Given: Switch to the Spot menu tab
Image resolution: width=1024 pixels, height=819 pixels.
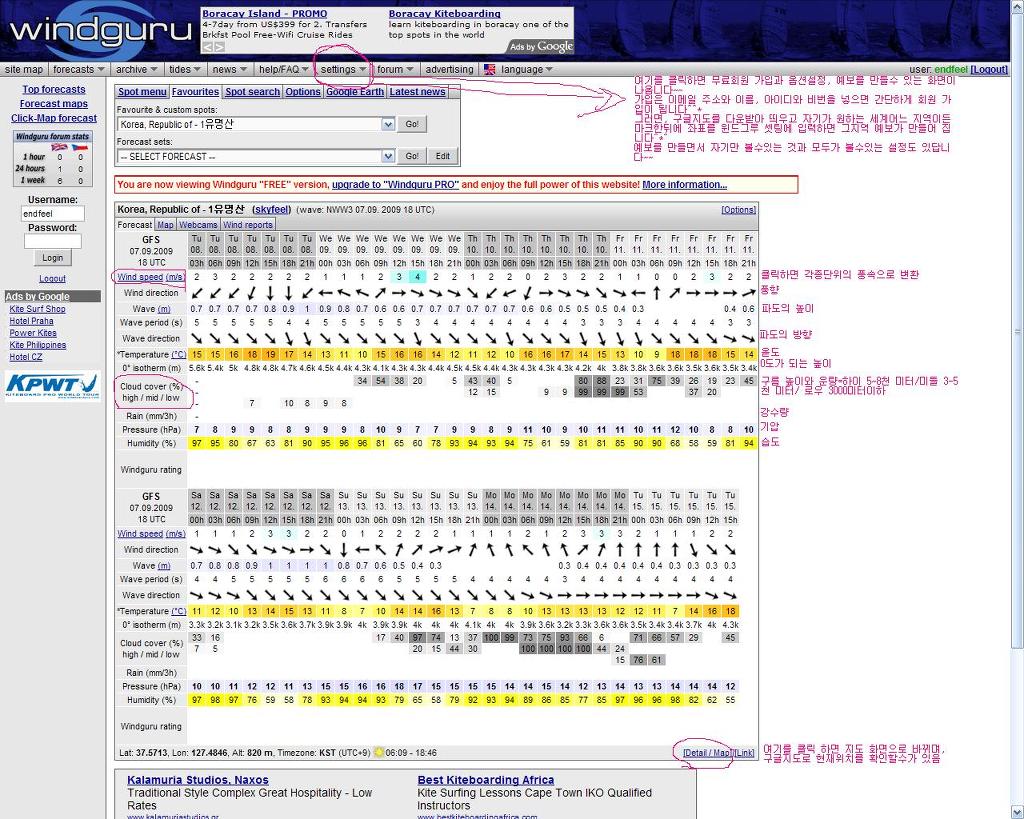Looking at the screenshot, I should tap(142, 92).
